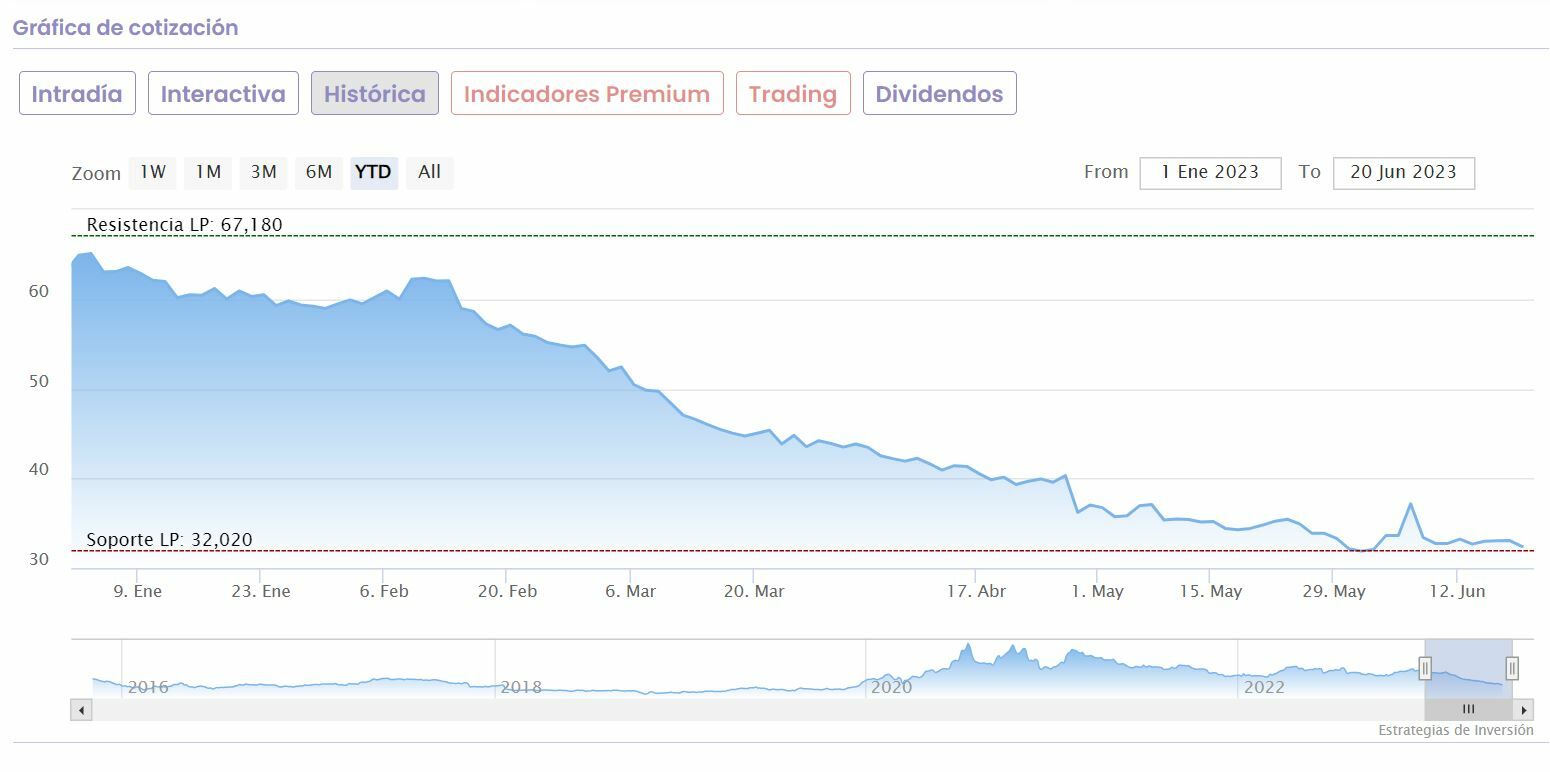Choose the 6M zoom range
1550x772 pixels.
[319, 172]
